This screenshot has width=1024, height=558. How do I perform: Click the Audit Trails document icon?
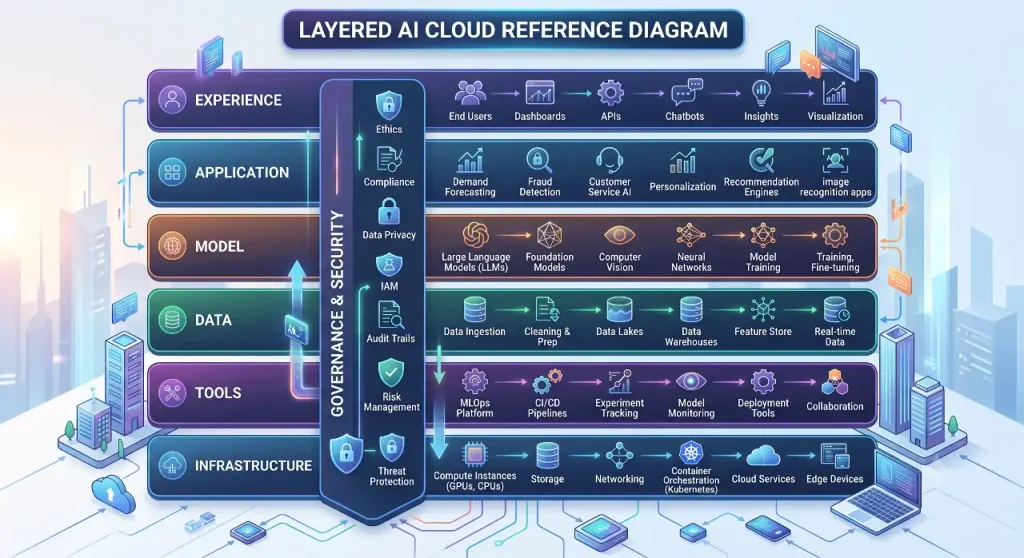(390, 315)
